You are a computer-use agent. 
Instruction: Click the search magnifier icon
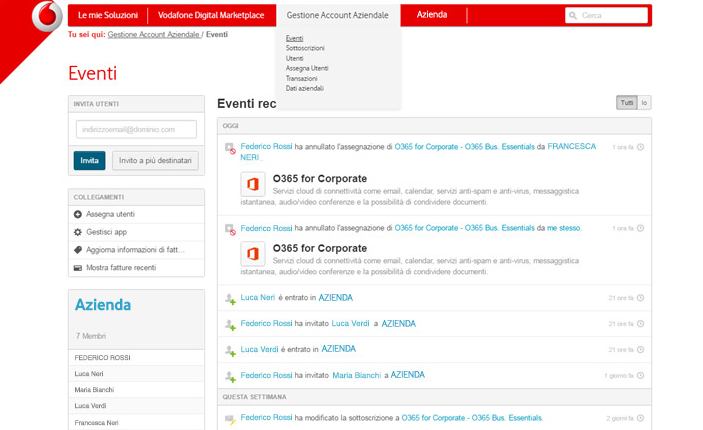[x=573, y=16]
